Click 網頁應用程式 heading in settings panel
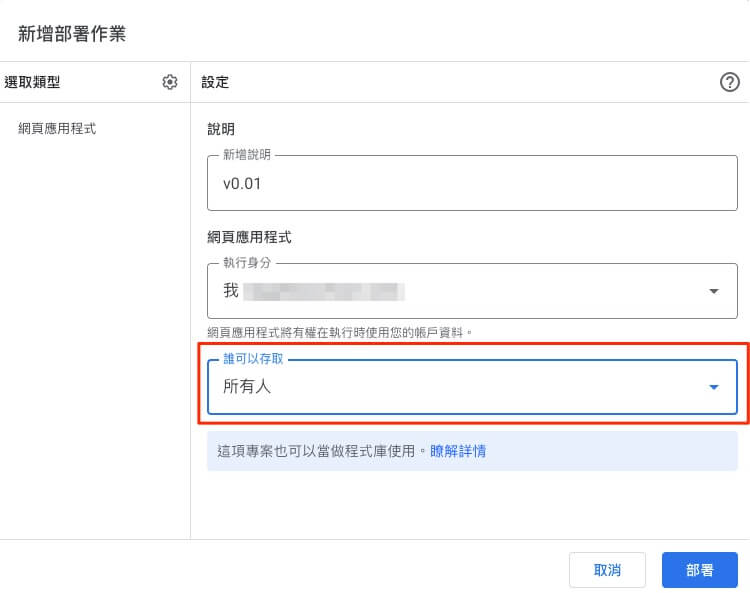750x593 pixels. (x=249, y=237)
